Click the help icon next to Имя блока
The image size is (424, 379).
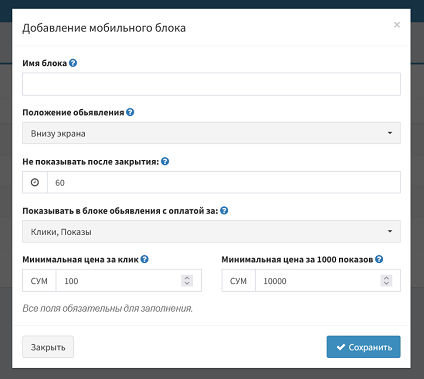(x=73, y=63)
